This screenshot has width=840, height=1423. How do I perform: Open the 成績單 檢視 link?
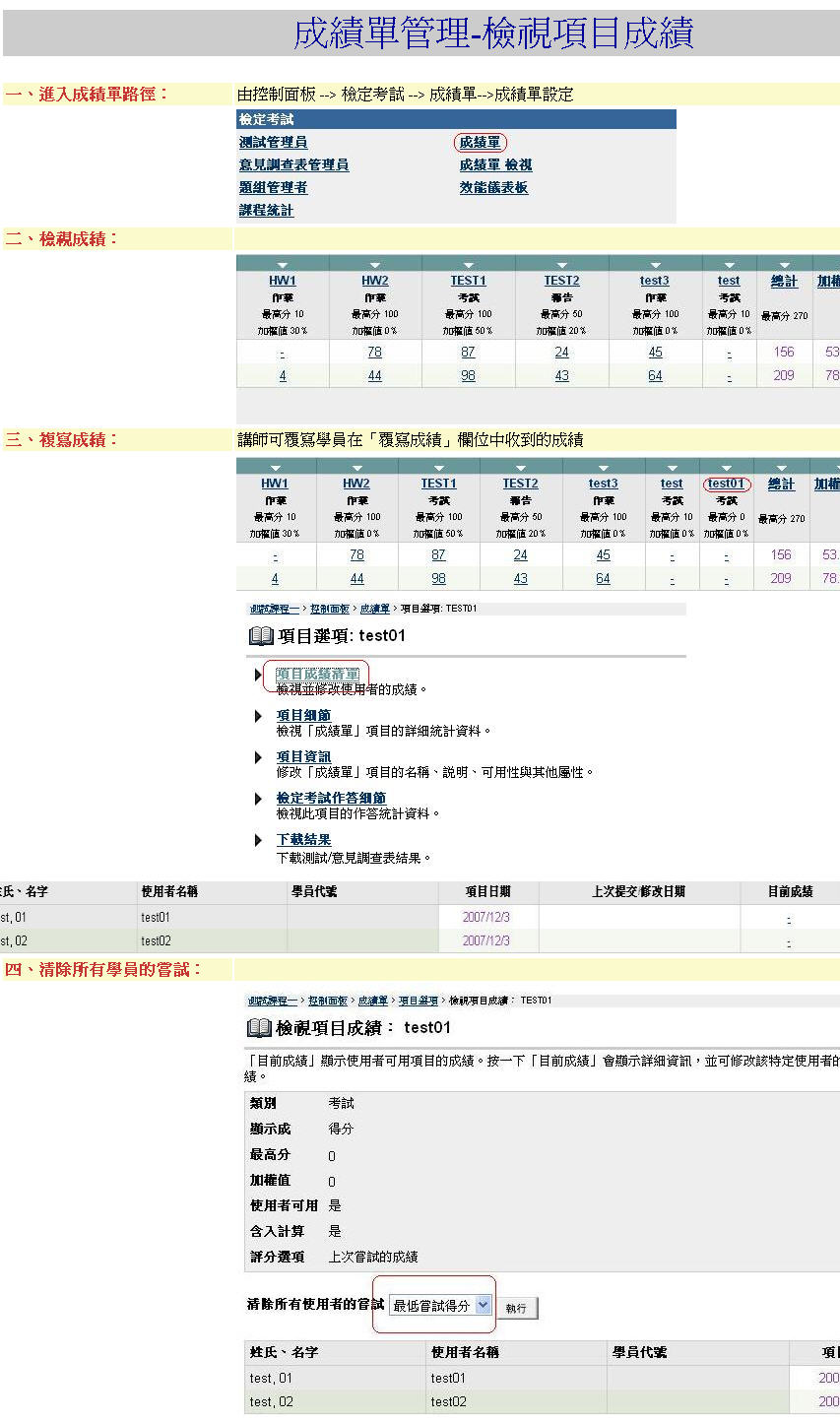(x=495, y=165)
